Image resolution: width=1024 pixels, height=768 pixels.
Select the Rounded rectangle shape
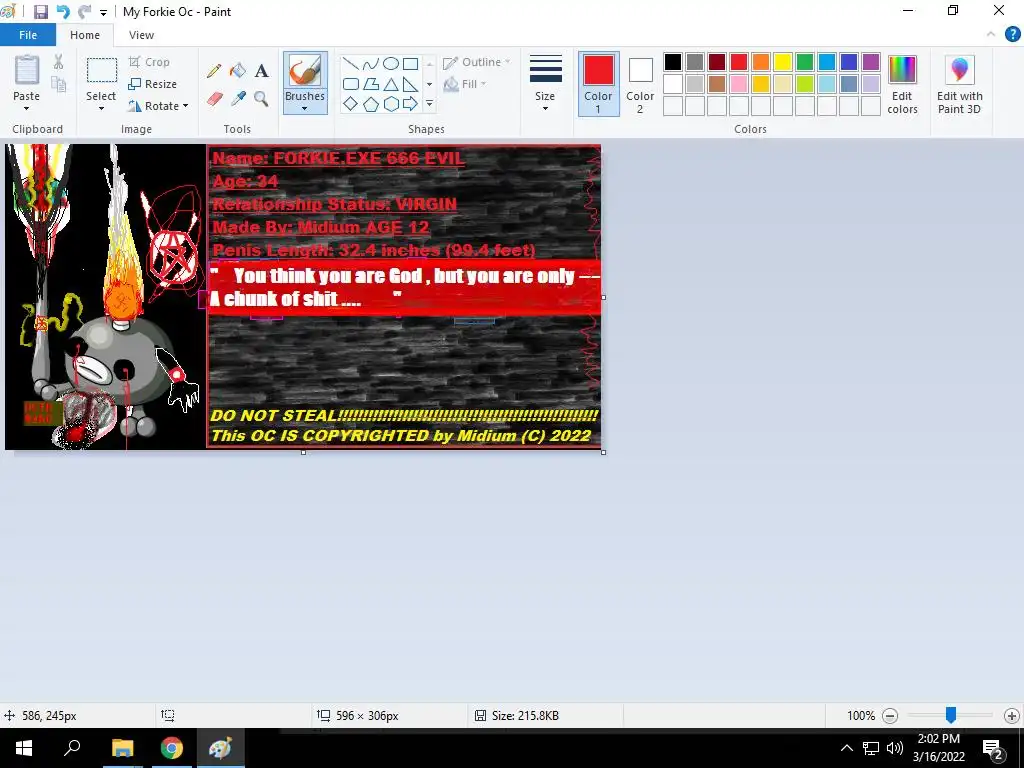pos(351,84)
